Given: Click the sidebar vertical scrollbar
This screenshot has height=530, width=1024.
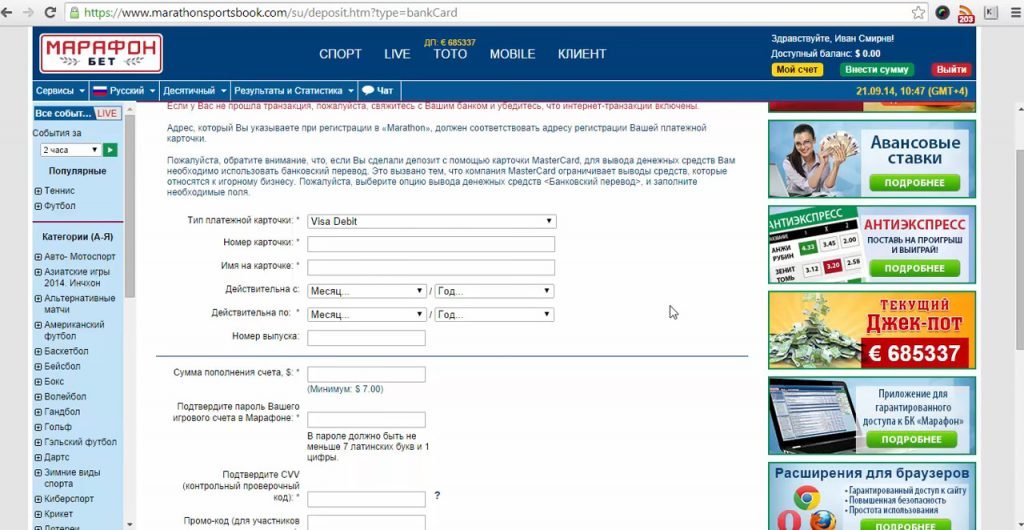Looking at the screenshot, I should pos(129,206).
